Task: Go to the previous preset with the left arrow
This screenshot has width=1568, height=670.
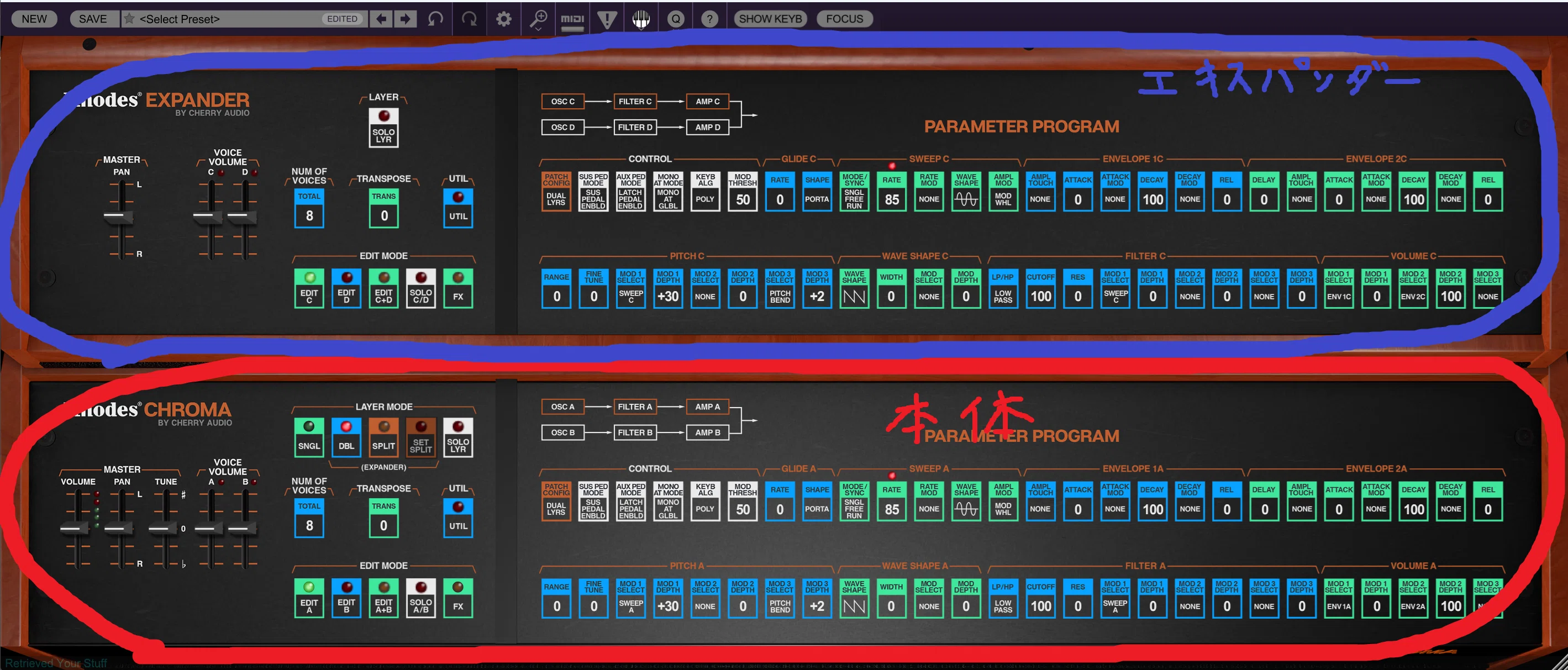Action: click(382, 19)
